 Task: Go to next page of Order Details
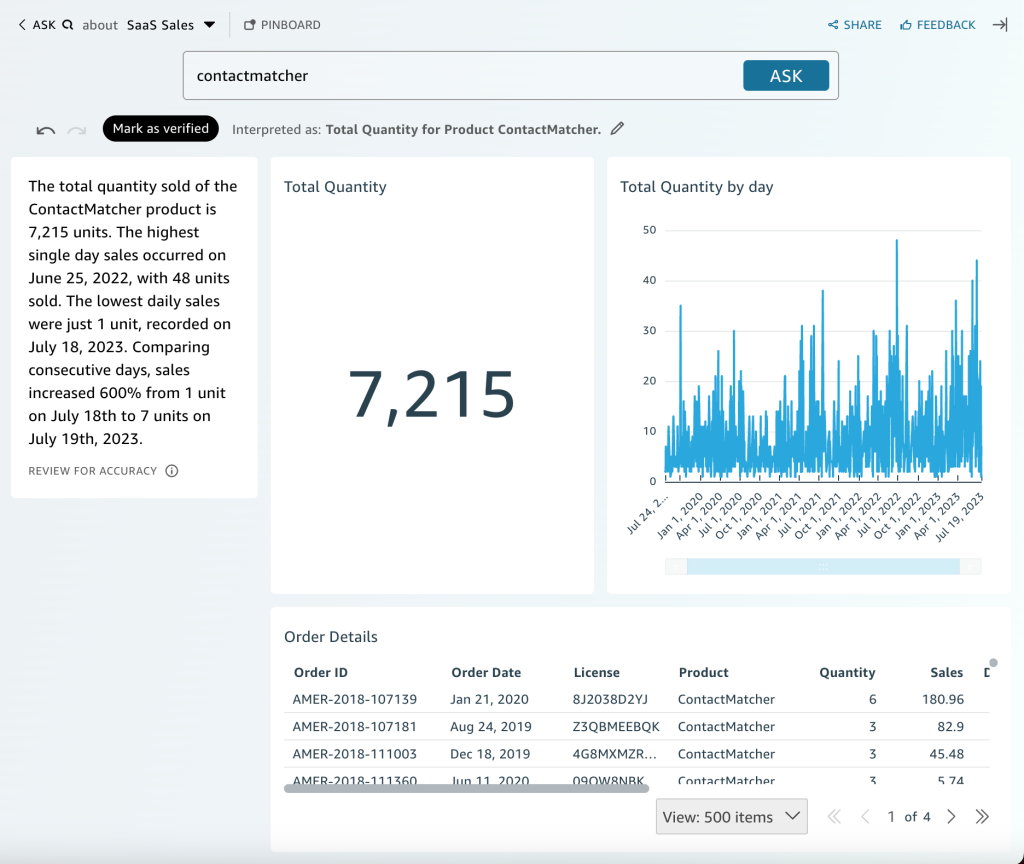click(952, 817)
